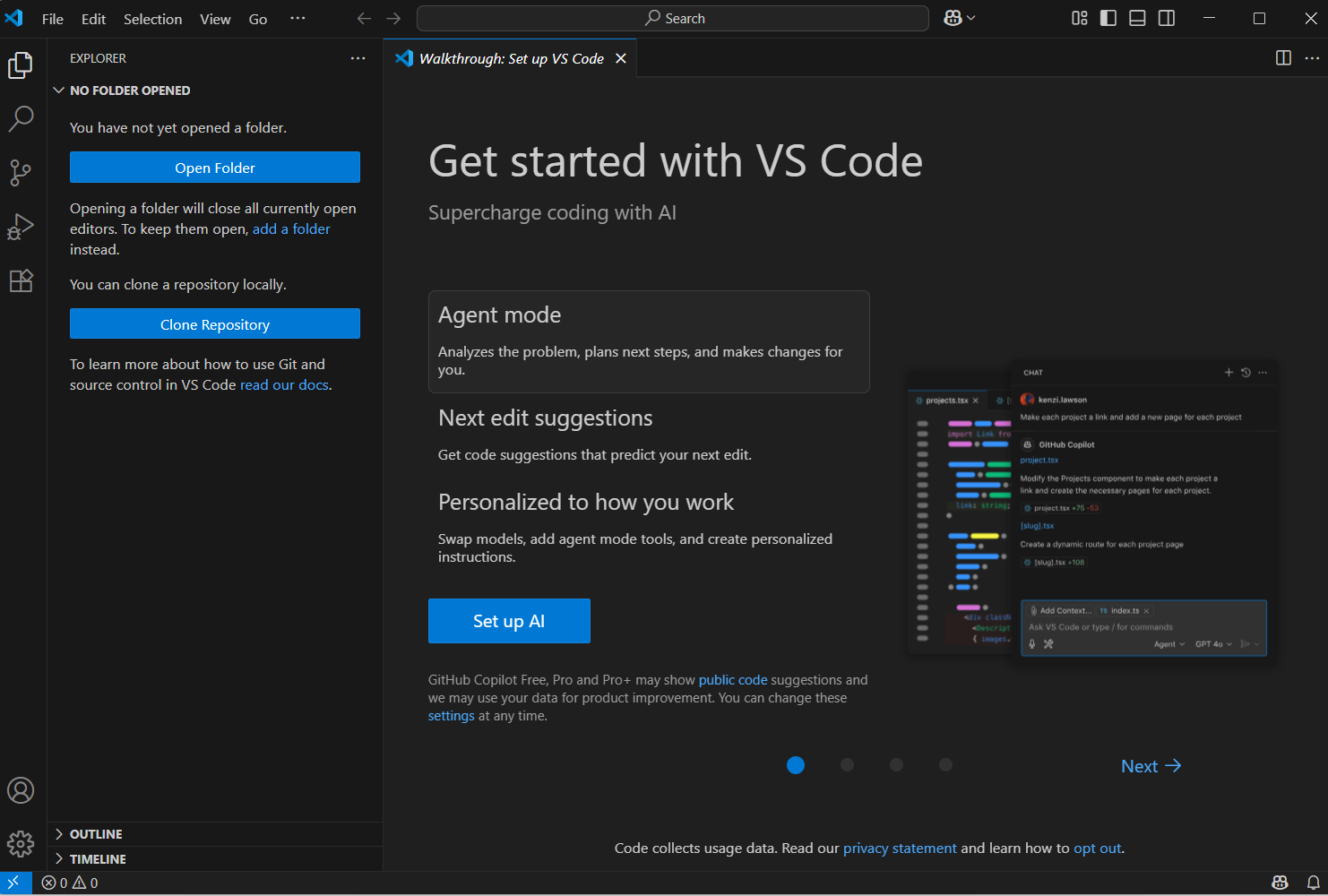The image size is (1328, 896).
Task: Customize layout icon in title bar
Action: click(x=1080, y=19)
